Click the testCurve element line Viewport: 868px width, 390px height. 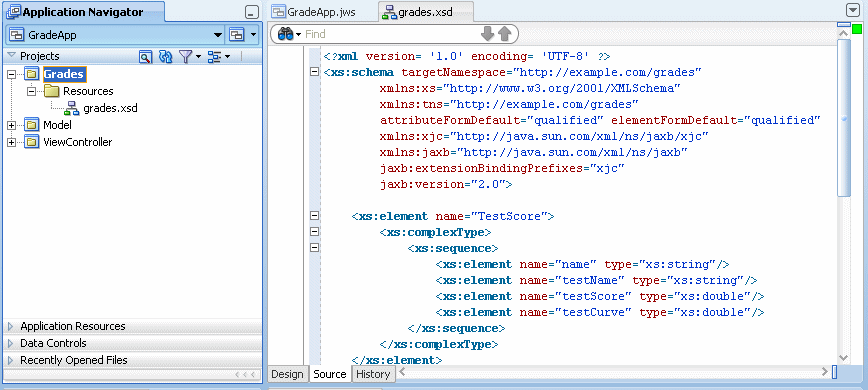600,312
